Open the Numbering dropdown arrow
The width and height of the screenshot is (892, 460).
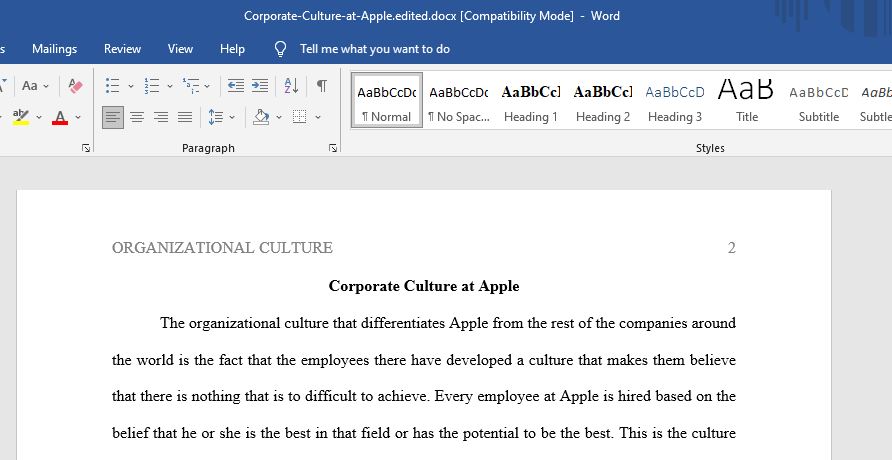[x=170, y=86]
